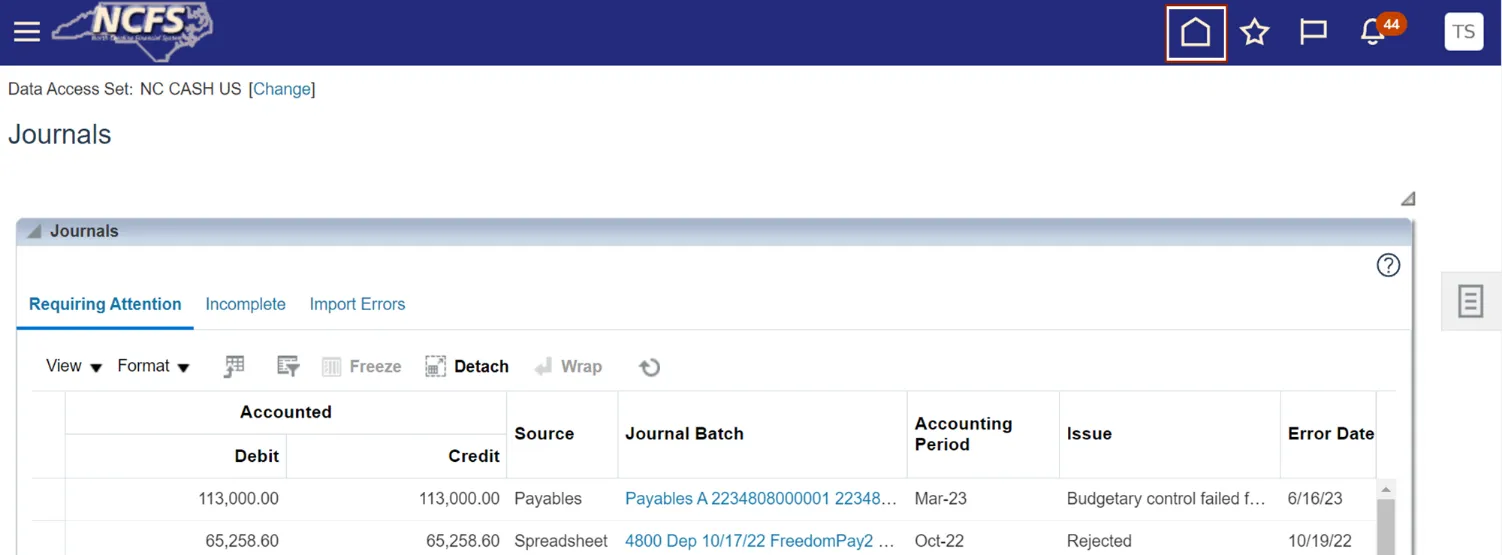Open the Watchlist flag icon

point(1313,32)
